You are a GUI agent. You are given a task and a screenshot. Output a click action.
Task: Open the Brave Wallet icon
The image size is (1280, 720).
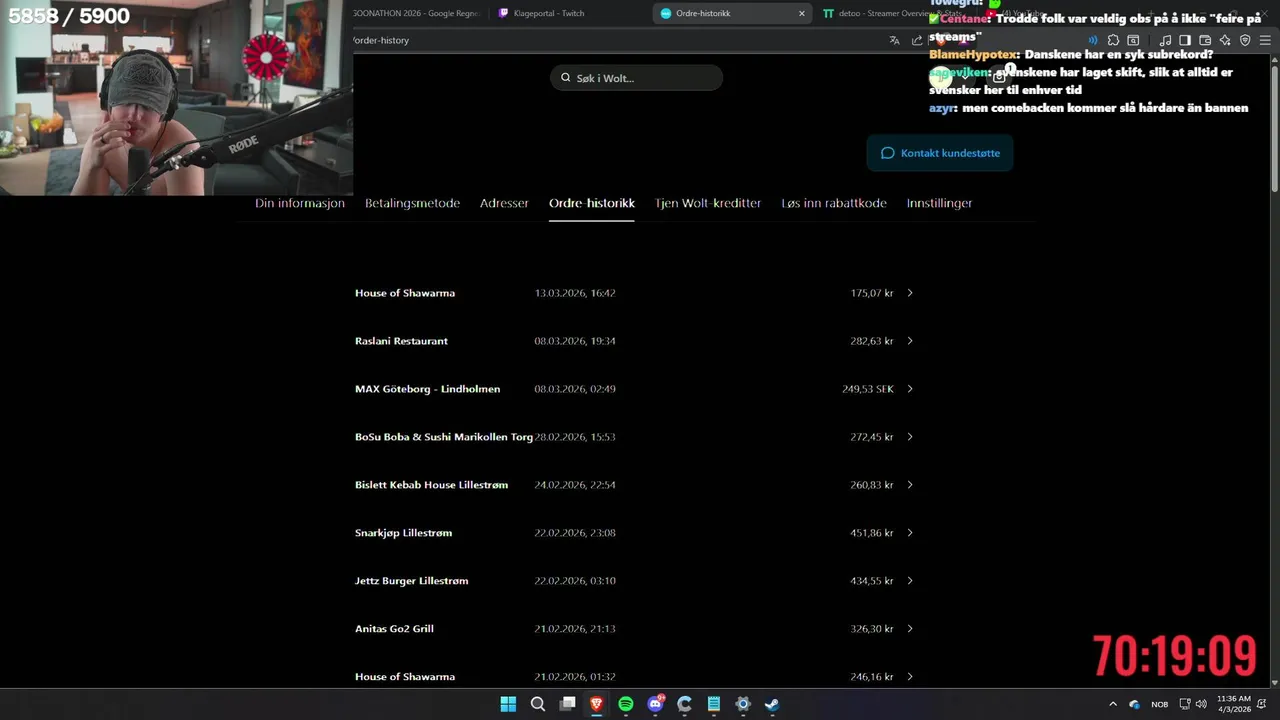(1205, 40)
